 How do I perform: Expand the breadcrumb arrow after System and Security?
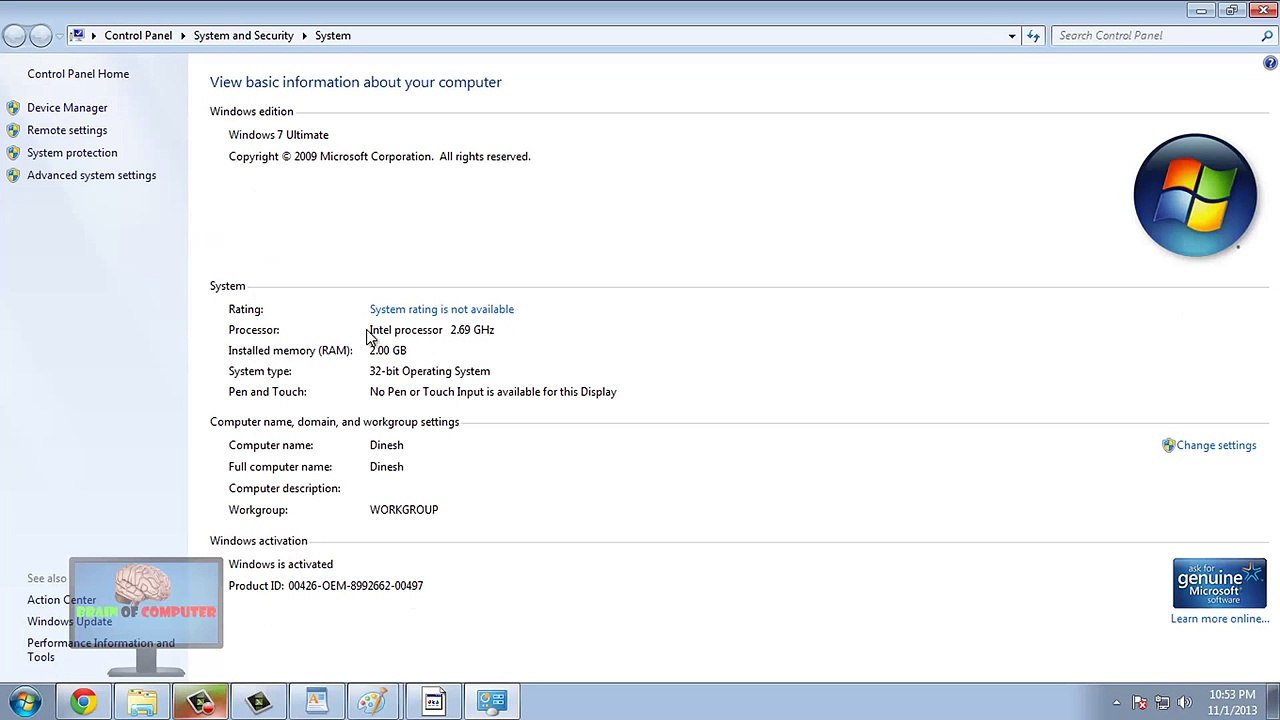coord(304,35)
